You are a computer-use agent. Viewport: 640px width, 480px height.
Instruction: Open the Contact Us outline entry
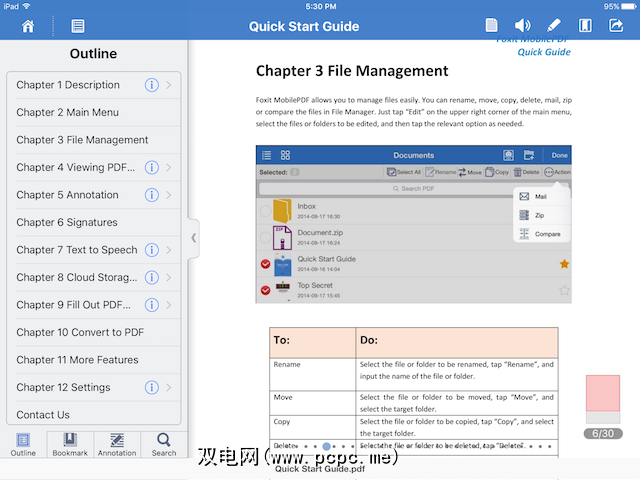[x=94, y=414]
